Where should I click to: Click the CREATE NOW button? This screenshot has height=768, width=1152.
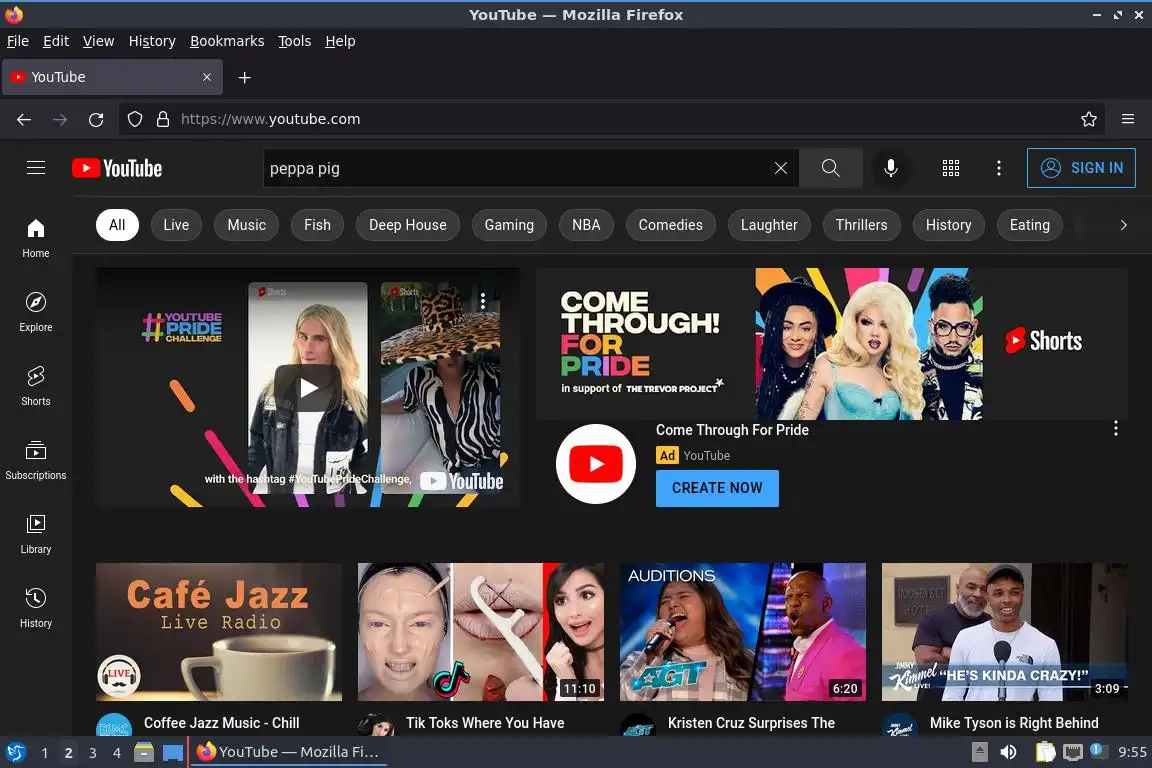717,488
